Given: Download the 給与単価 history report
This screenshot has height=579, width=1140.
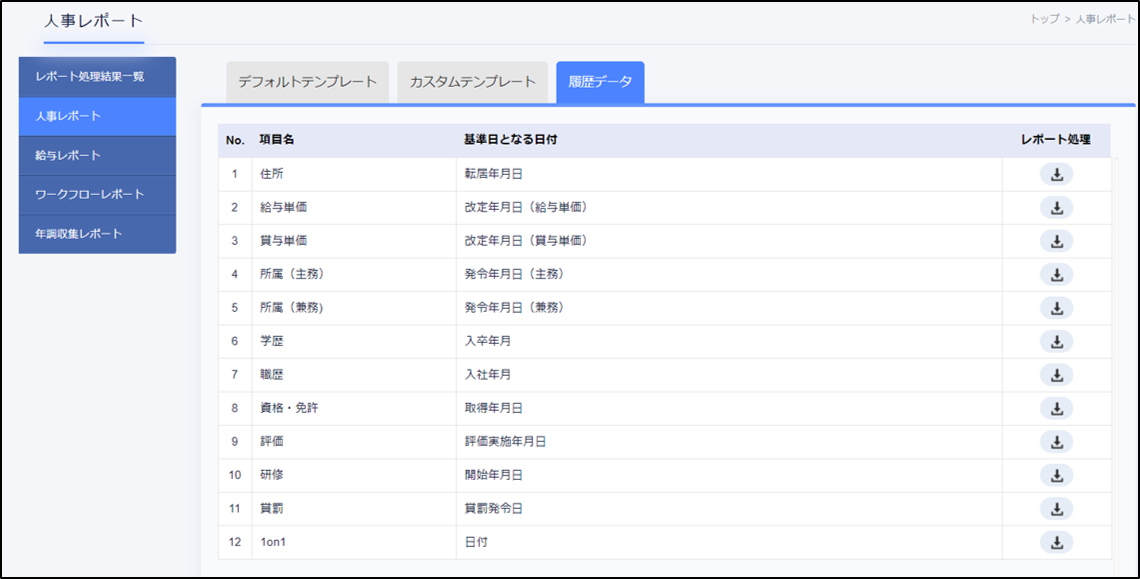Looking at the screenshot, I should coord(1056,208).
